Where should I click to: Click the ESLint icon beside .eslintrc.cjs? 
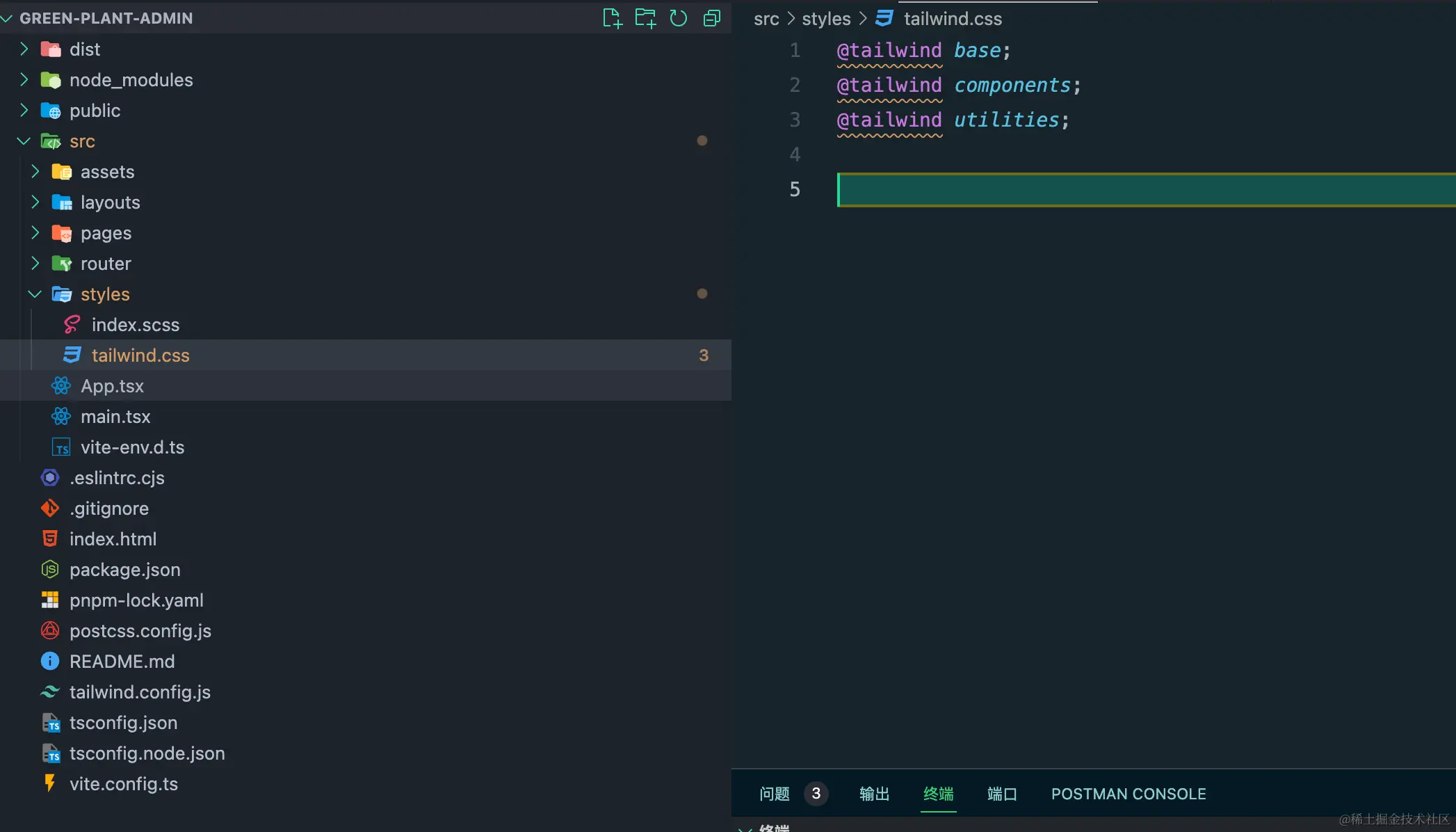pos(50,477)
